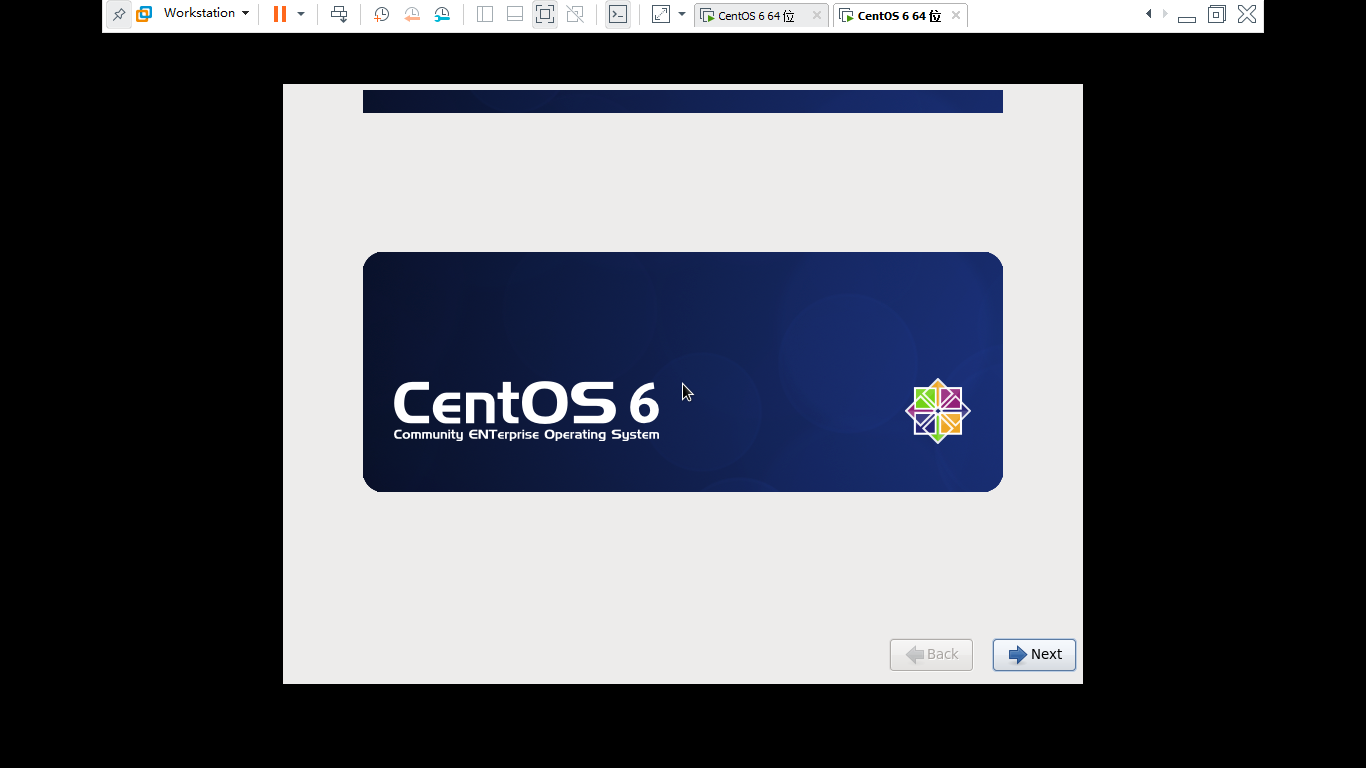Close the VMware Workstation window
Viewport: 1366px width, 768px height.
[x=1247, y=14]
